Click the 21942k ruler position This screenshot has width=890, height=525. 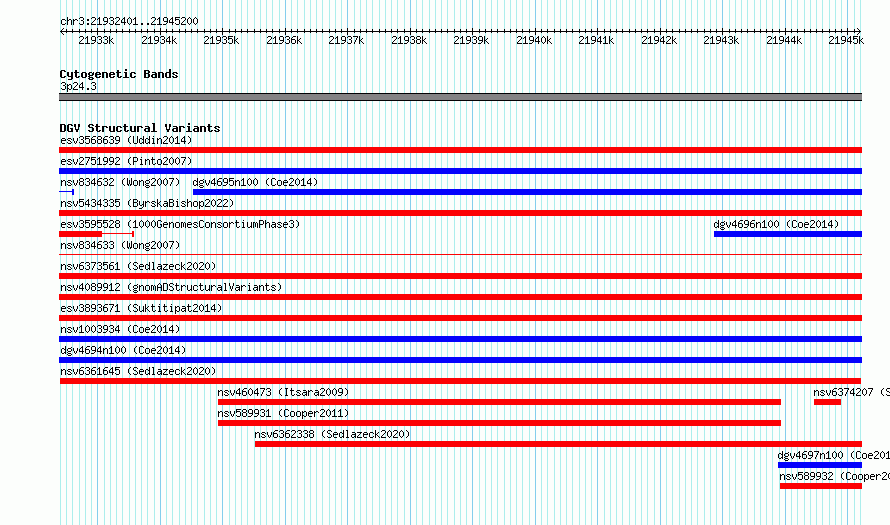659,40
